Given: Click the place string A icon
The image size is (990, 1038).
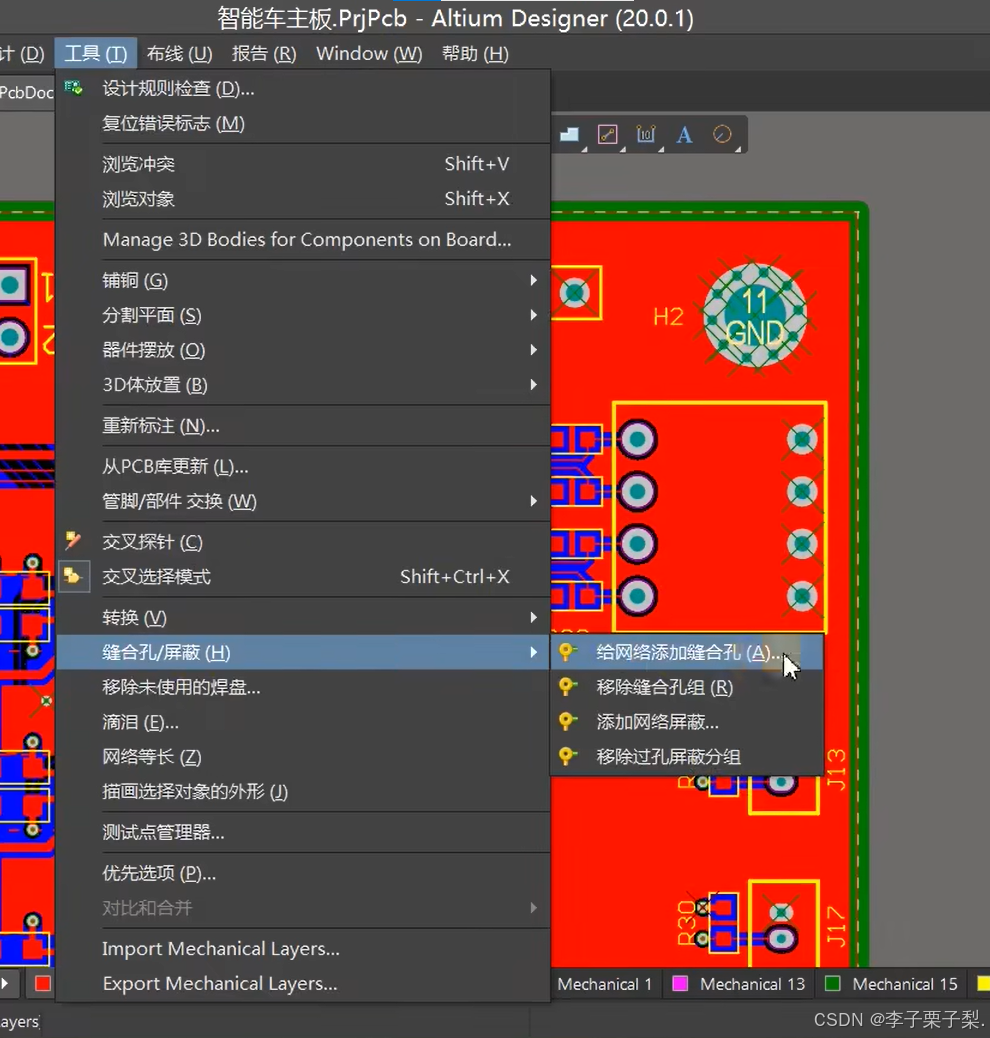Looking at the screenshot, I should pyautogui.click(x=684, y=135).
